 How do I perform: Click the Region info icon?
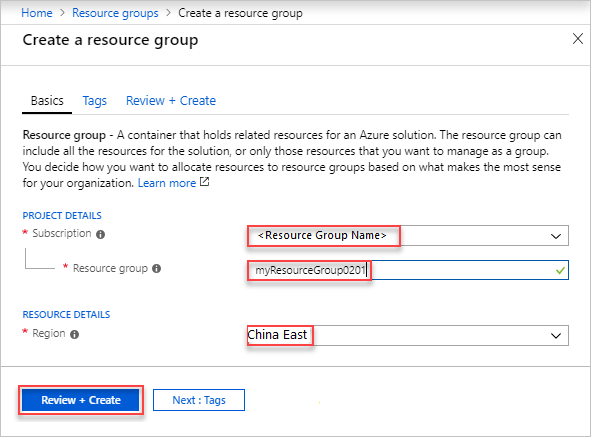(75, 334)
